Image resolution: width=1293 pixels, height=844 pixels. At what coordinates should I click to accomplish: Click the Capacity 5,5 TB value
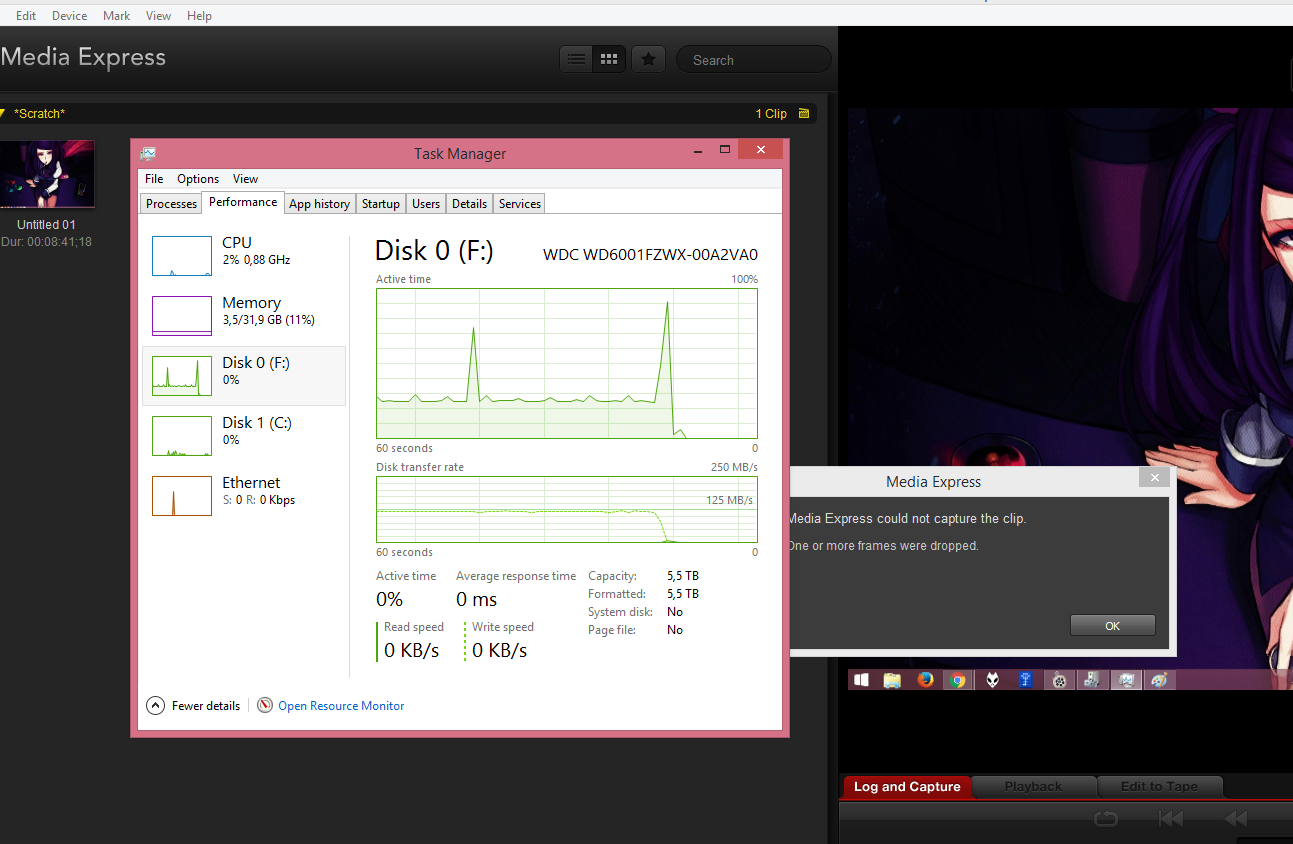683,576
